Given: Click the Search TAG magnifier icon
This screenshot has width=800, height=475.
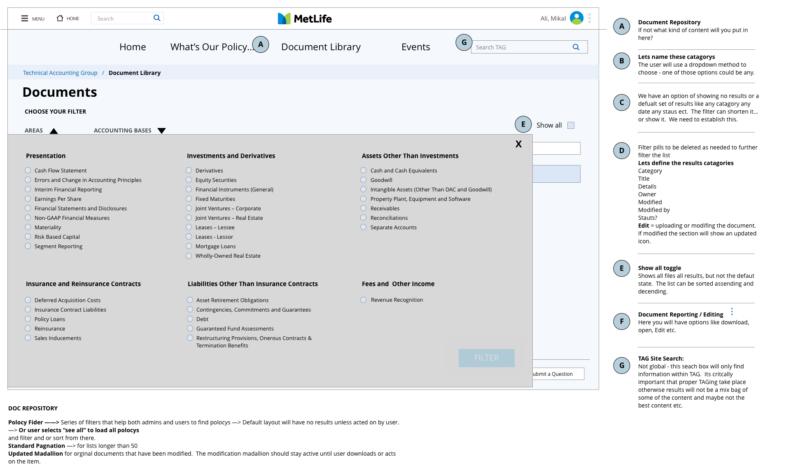Looking at the screenshot, I should coord(576,47).
